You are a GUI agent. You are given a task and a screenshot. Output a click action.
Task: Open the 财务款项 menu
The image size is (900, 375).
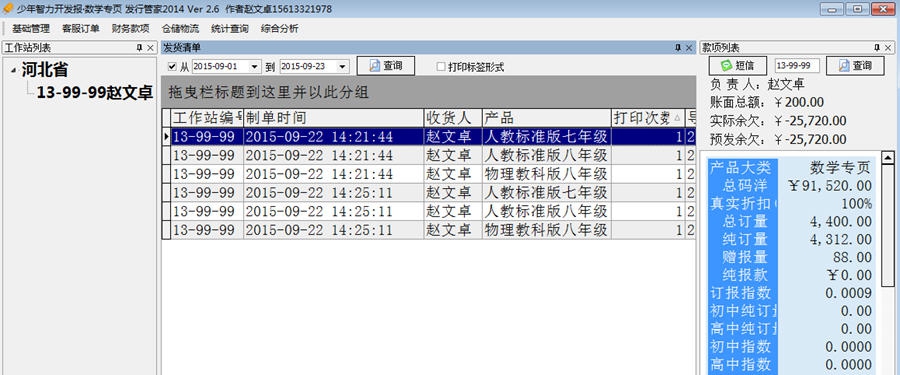[130, 29]
